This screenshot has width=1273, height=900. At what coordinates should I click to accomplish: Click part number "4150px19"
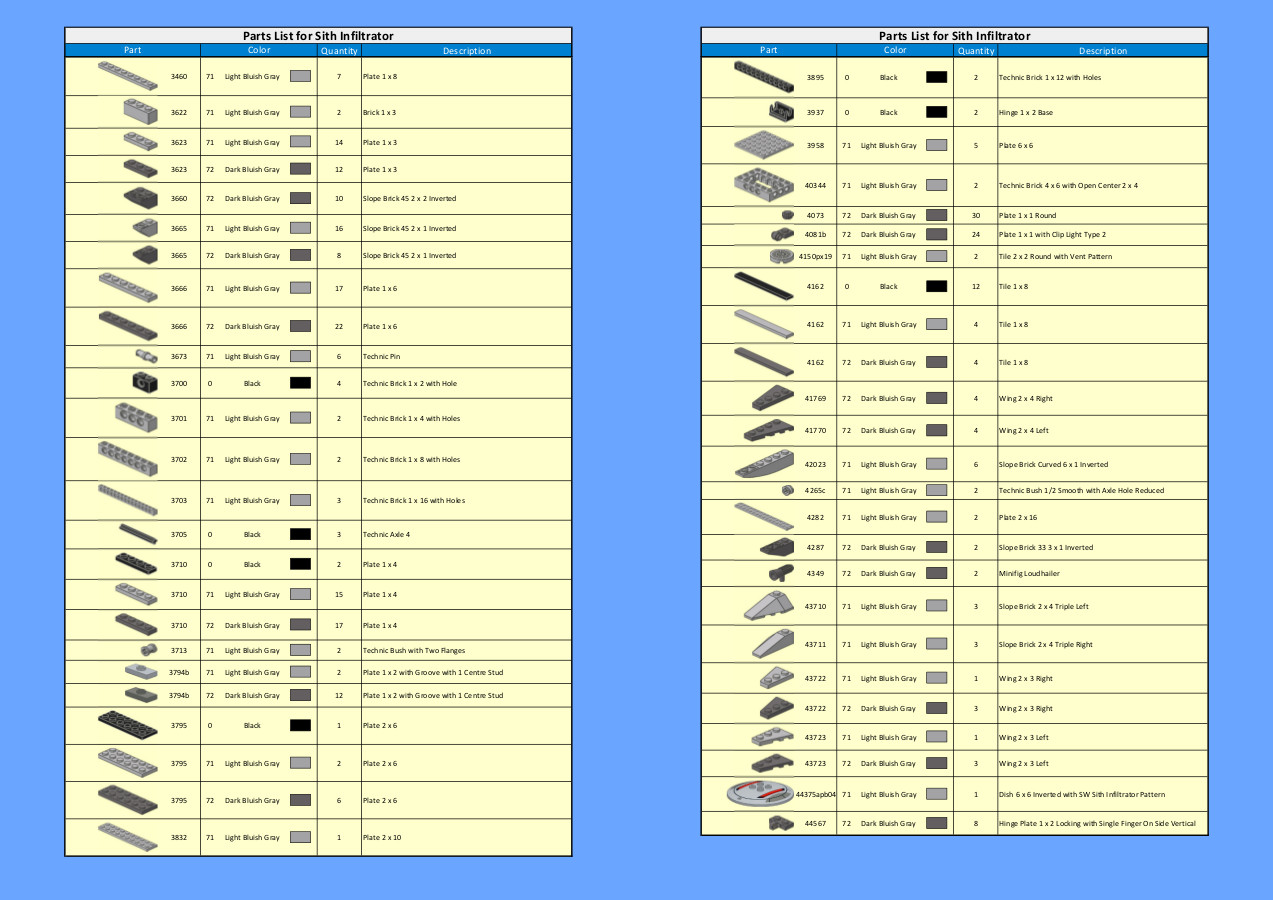pos(816,256)
